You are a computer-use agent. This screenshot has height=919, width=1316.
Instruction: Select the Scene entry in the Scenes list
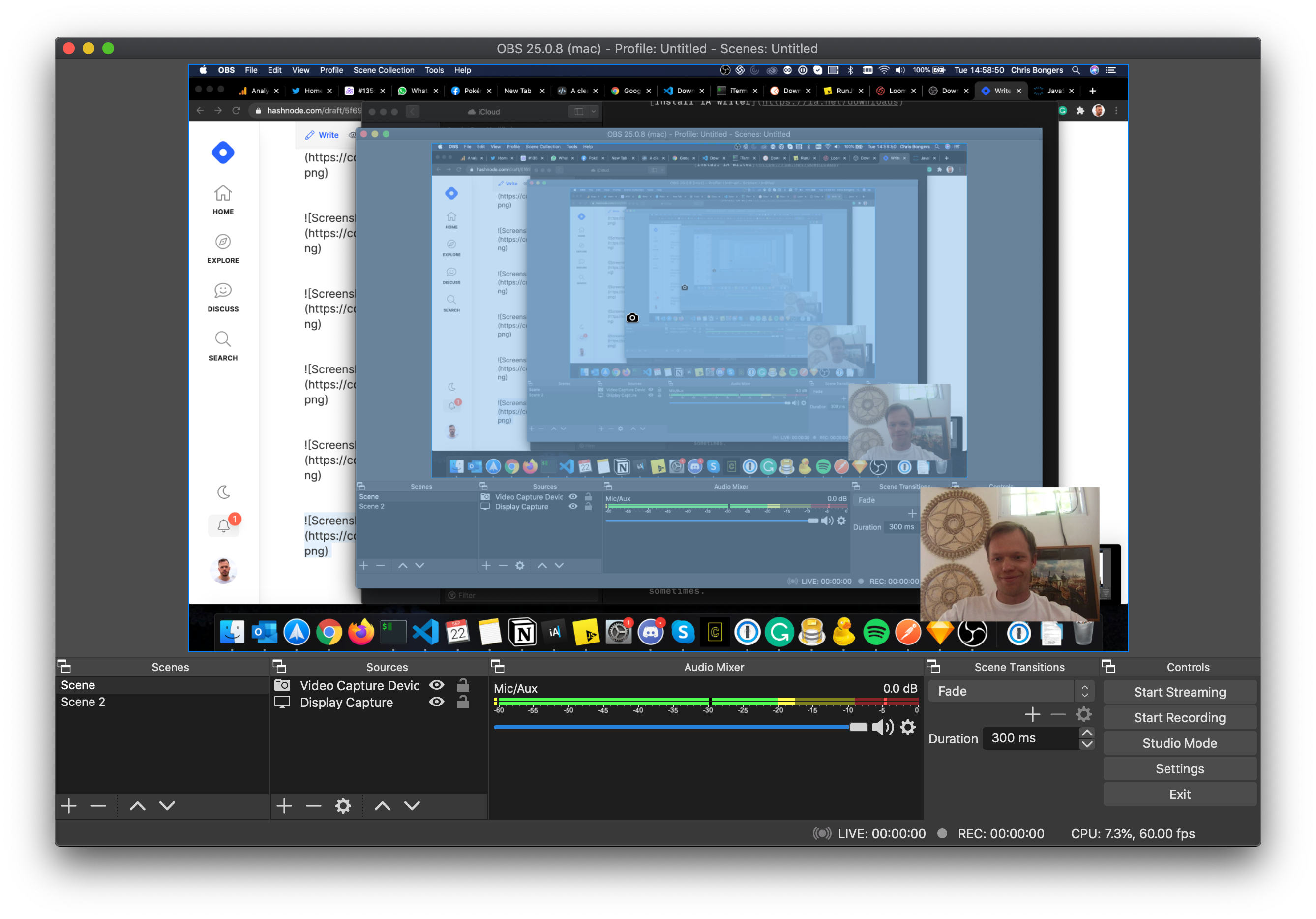coord(162,685)
